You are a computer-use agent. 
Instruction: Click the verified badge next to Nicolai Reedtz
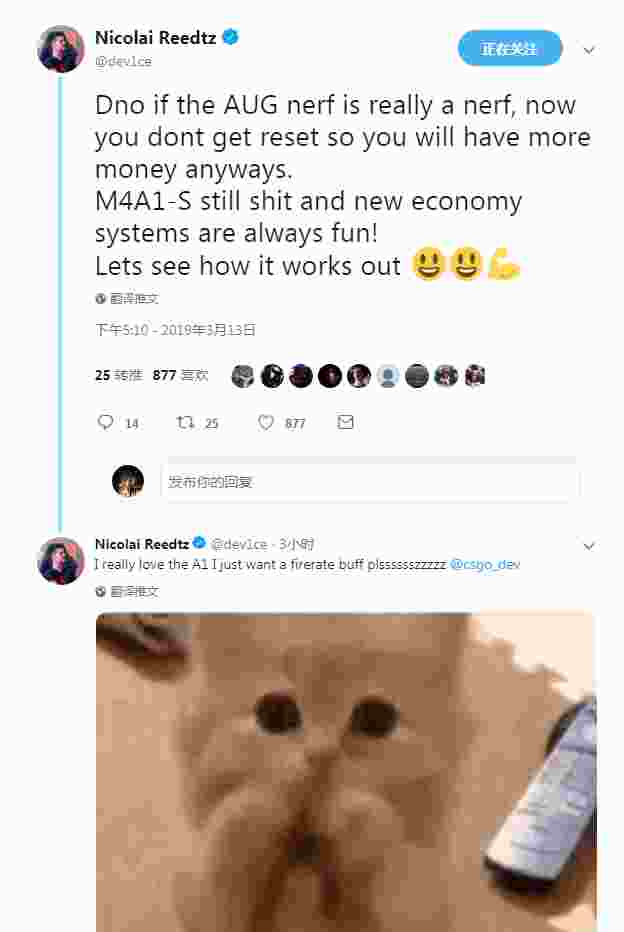[x=231, y=37]
